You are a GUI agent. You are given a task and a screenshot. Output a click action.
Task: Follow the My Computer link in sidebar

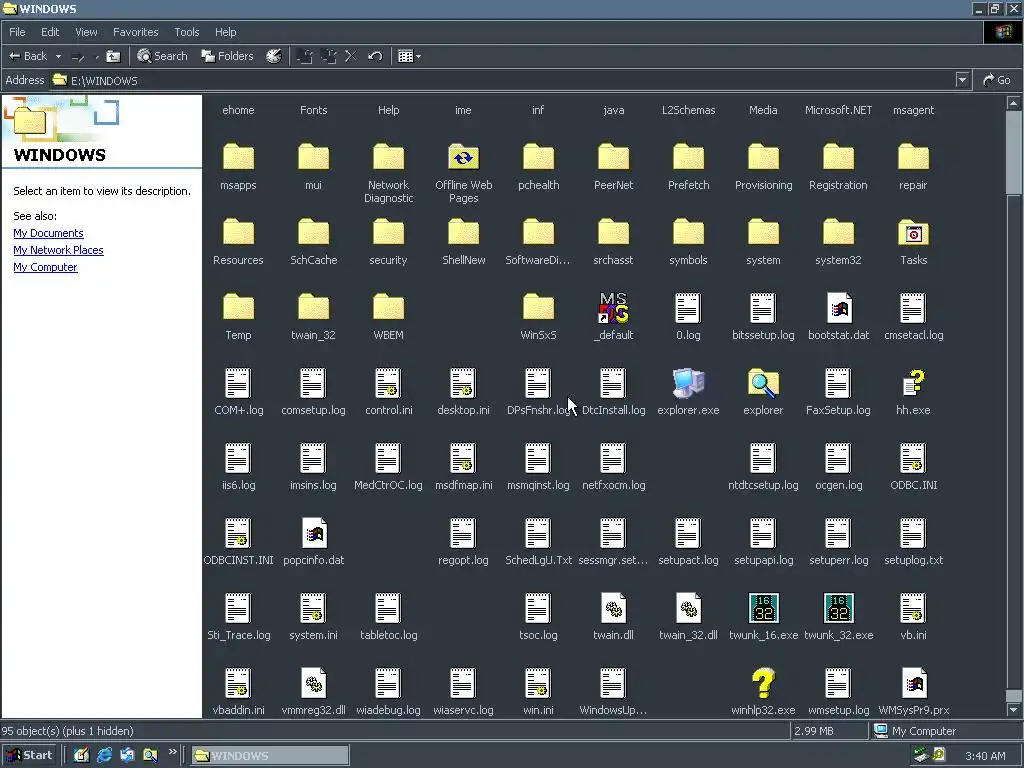pos(45,267)
